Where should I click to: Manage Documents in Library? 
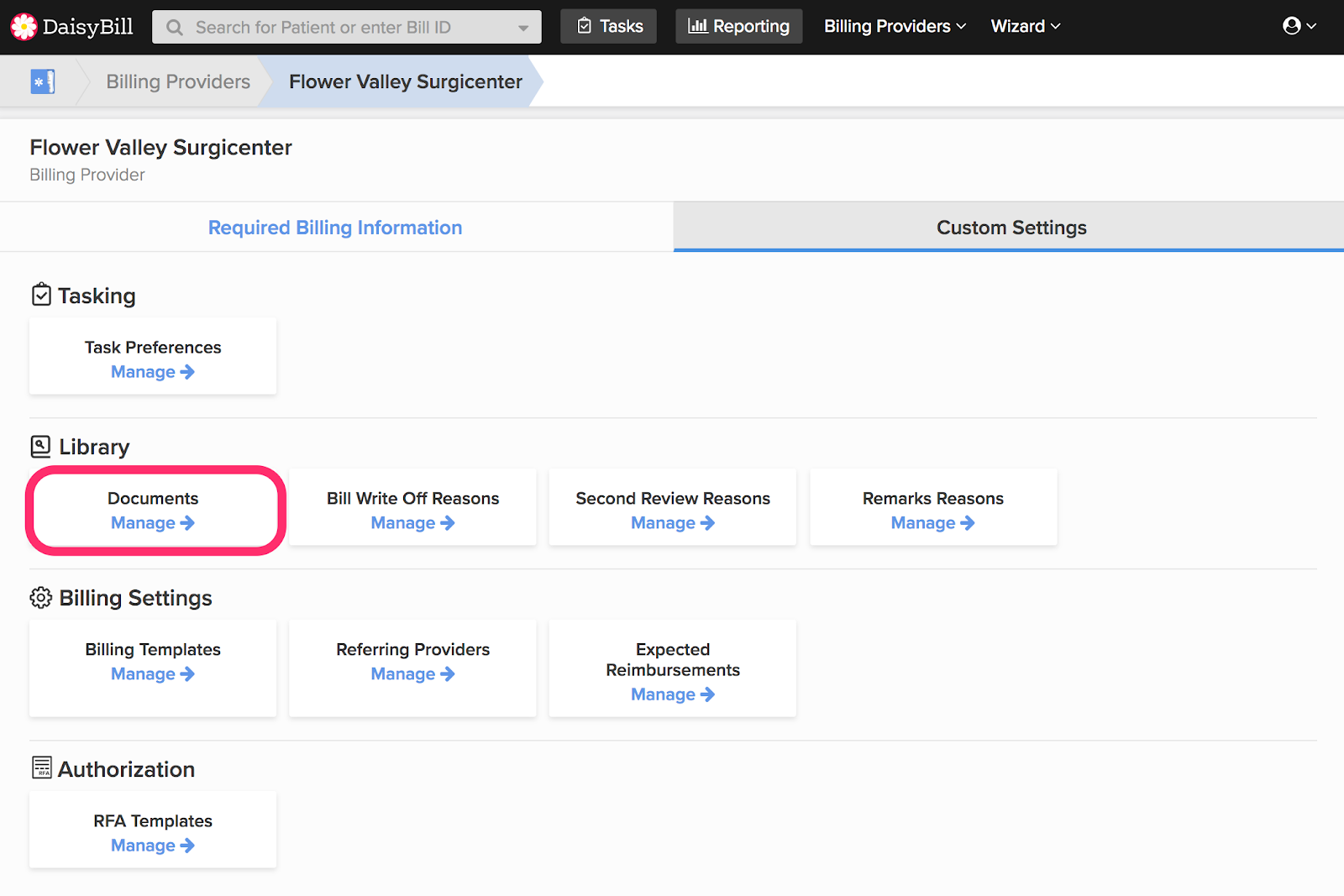point(153,523)
